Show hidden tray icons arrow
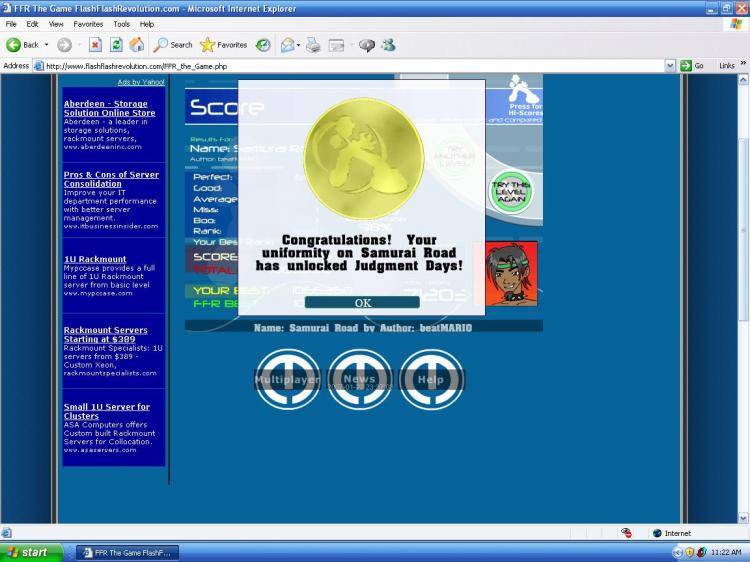The height and width of the screenshot is (562, 750). [677, 552]
